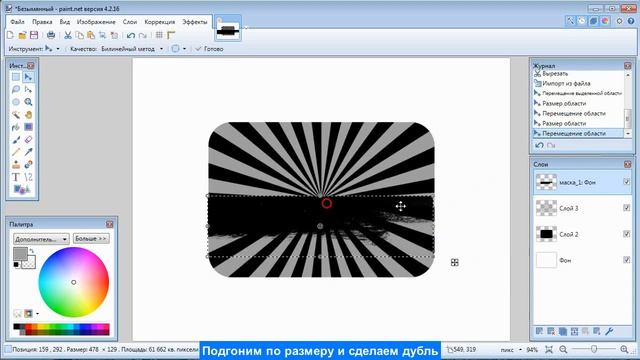Screen dimensions: 640x360
Task: Select the Magic Wand tool
Action: 16,115
